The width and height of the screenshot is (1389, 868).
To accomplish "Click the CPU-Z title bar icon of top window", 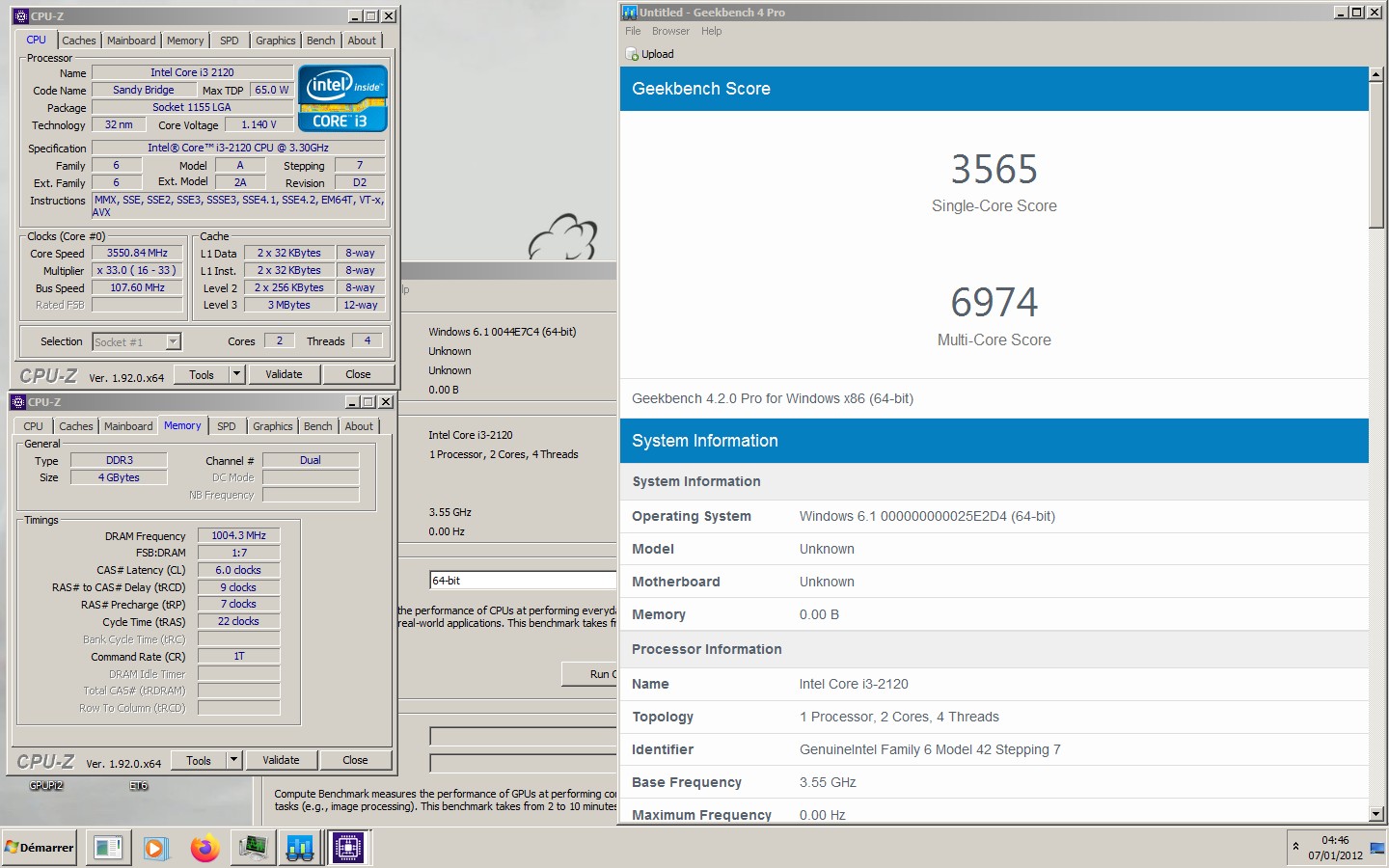I will point(21,16).
